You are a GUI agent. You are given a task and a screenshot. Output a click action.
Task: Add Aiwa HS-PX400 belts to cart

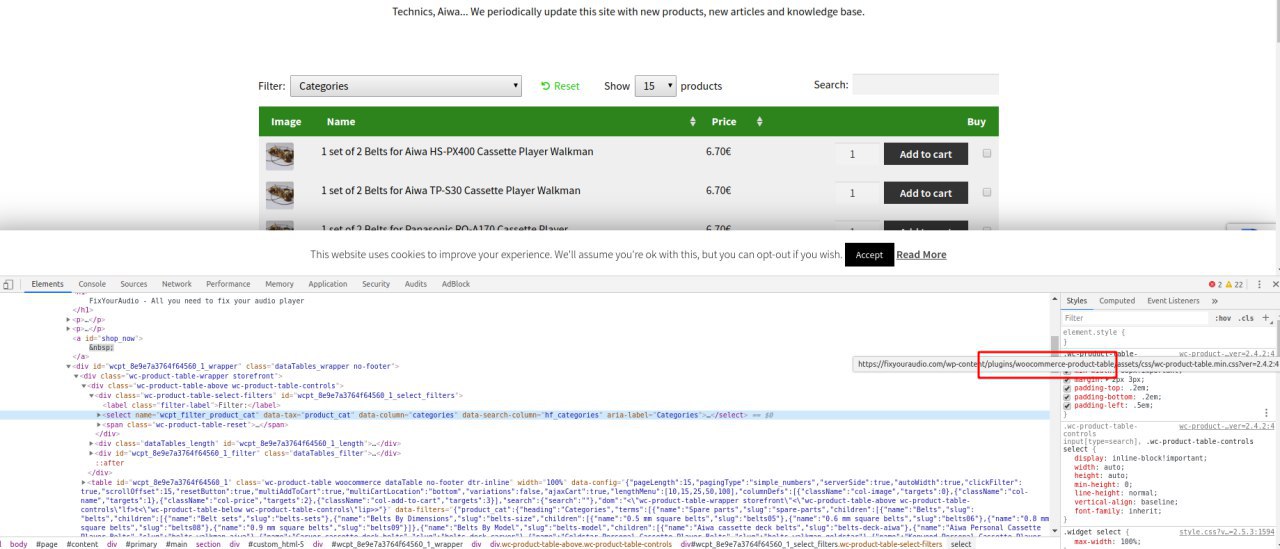click(x=926, y=154)
